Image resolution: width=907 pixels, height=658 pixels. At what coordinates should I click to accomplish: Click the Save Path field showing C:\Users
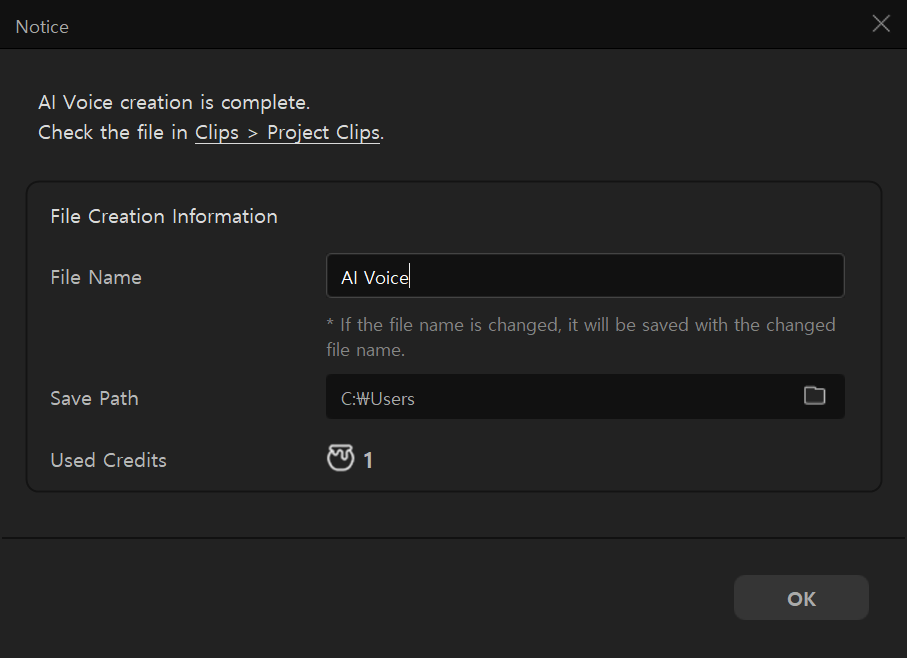tap(560, 398)
